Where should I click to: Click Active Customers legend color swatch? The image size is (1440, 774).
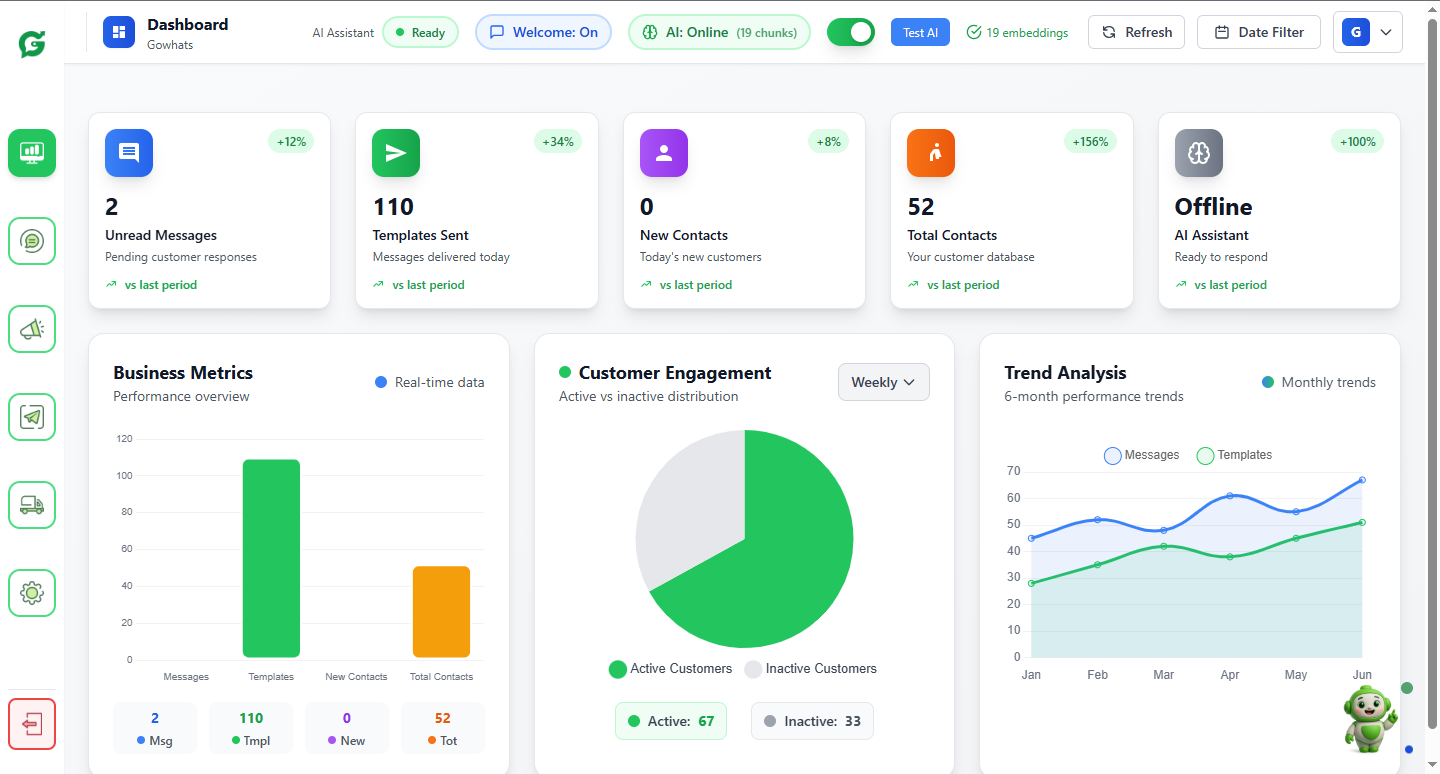[x=618, y=669]
